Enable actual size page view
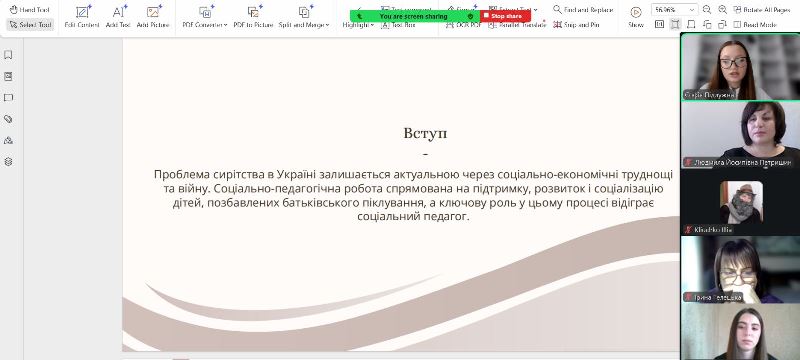 coord(660,24)
